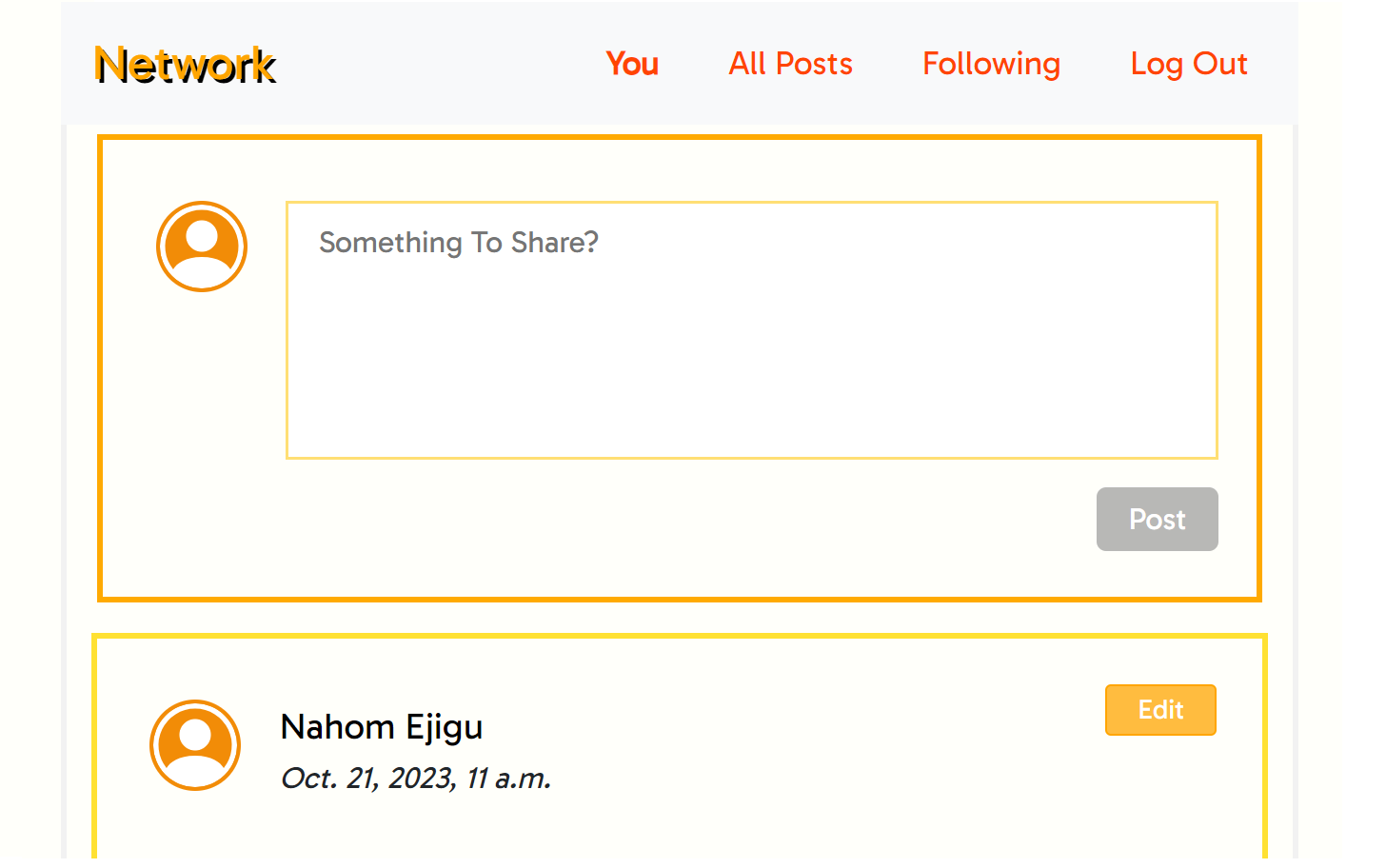Log out using the Log Out link
1386x868 pixels.
[1188, 64]
